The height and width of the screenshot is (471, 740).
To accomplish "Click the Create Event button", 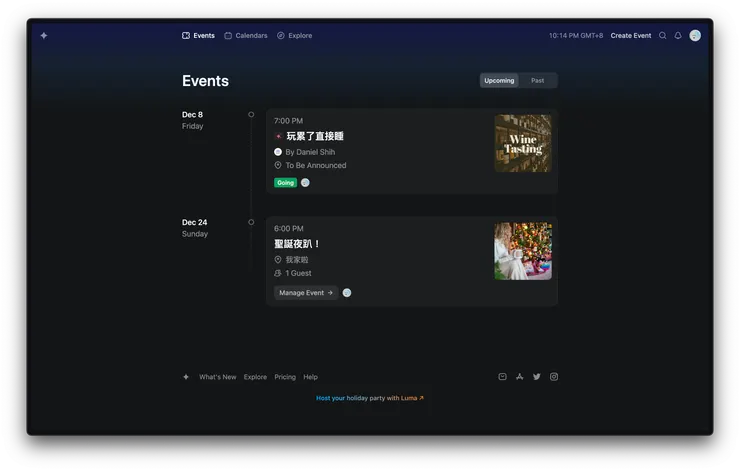I will pyautogui.click(x=631, y=35).
